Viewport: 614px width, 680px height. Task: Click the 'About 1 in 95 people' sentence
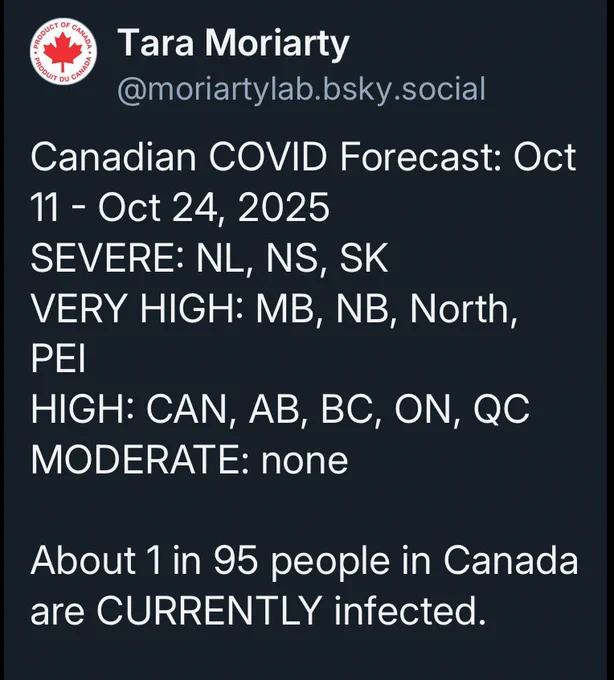point(211,562)
